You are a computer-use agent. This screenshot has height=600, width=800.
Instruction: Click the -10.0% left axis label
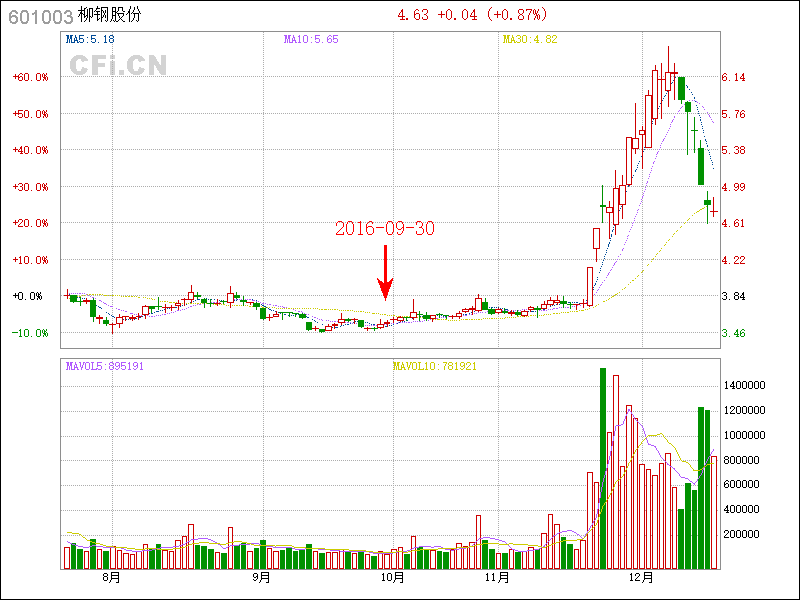point(30,333)
